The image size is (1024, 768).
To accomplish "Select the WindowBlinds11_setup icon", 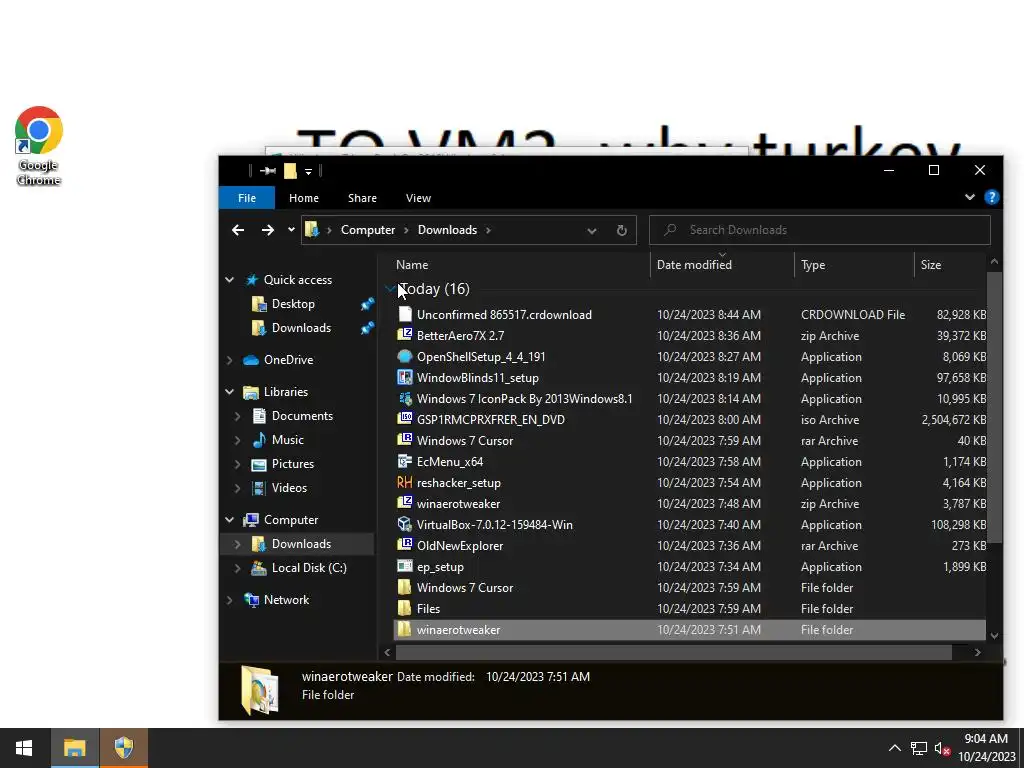I will (405, 377).
